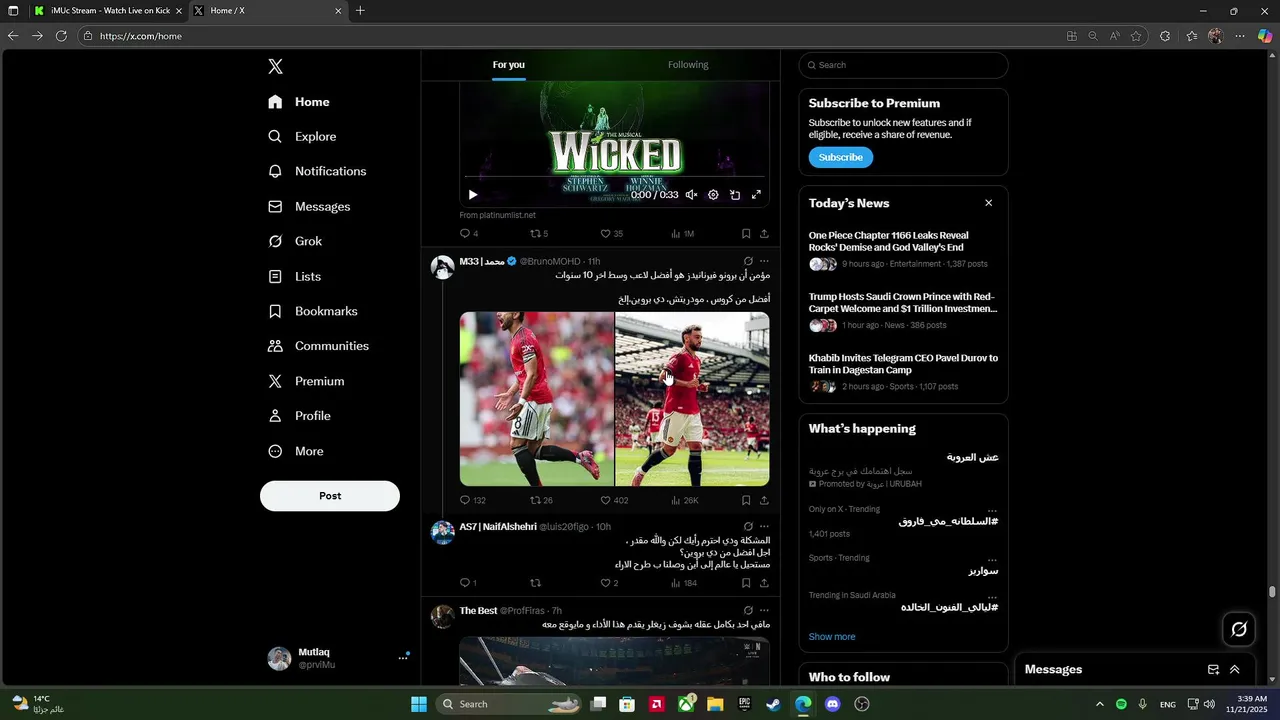1280x720 pixels.
Task: Open Lists from the sidebar
Action: pyautogui.click(x=295, y=277)
